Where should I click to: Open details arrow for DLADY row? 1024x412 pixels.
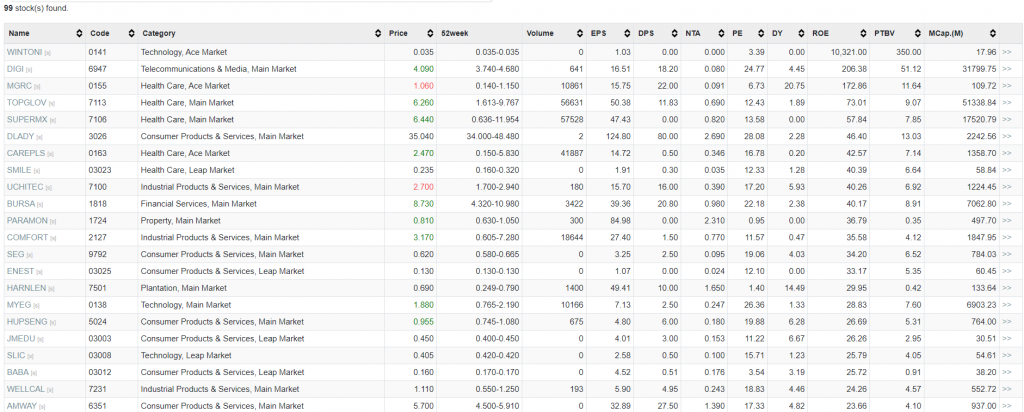pos(1006,136)
